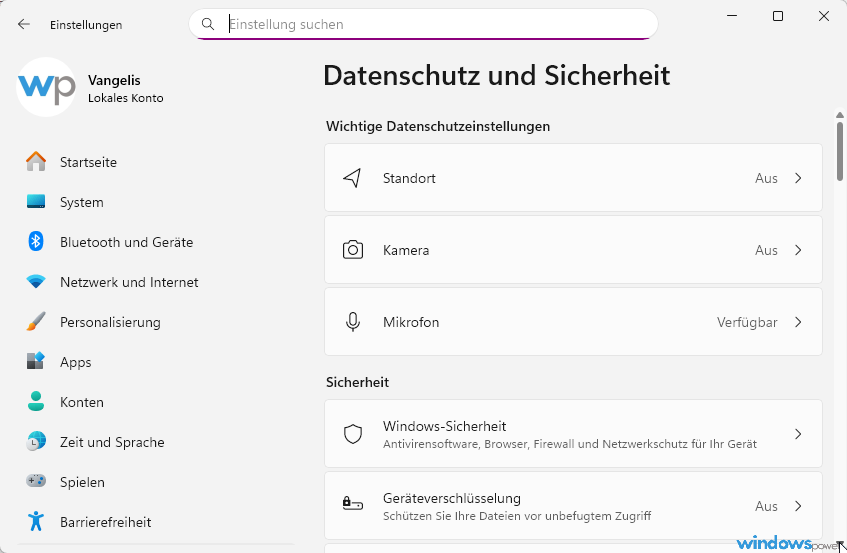
Task: Click the Vangelis account name
Action: click(114, 80)
